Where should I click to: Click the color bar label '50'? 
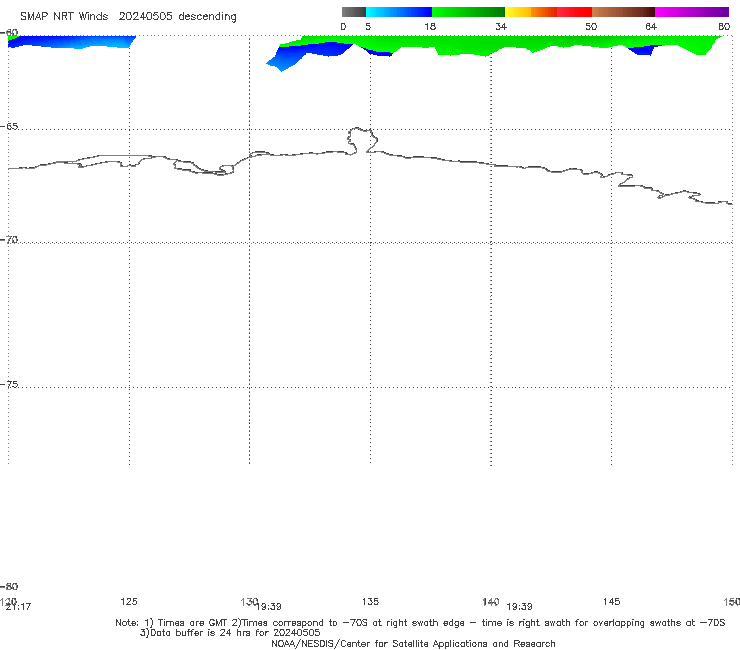(591, 26)
